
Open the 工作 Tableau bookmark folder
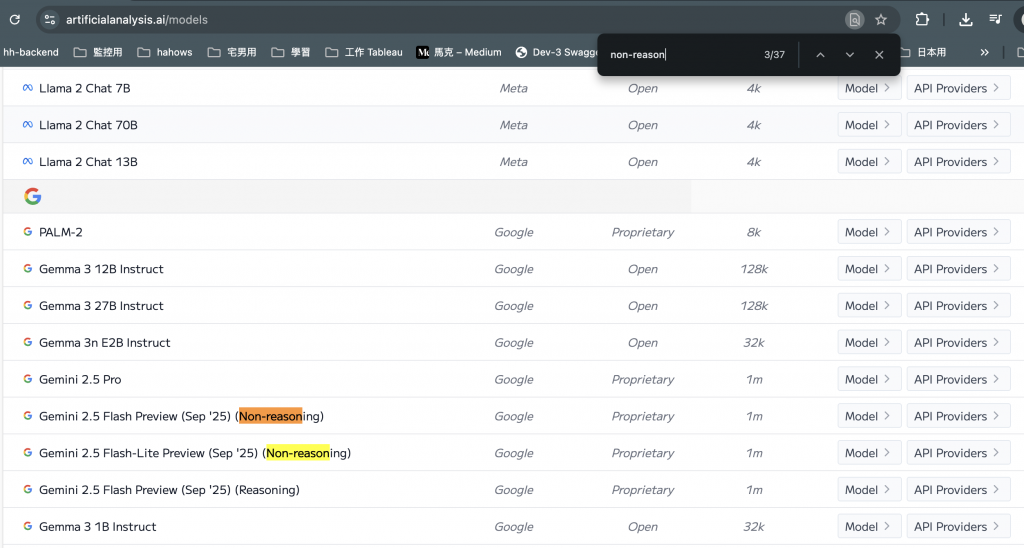coord(364,52)
